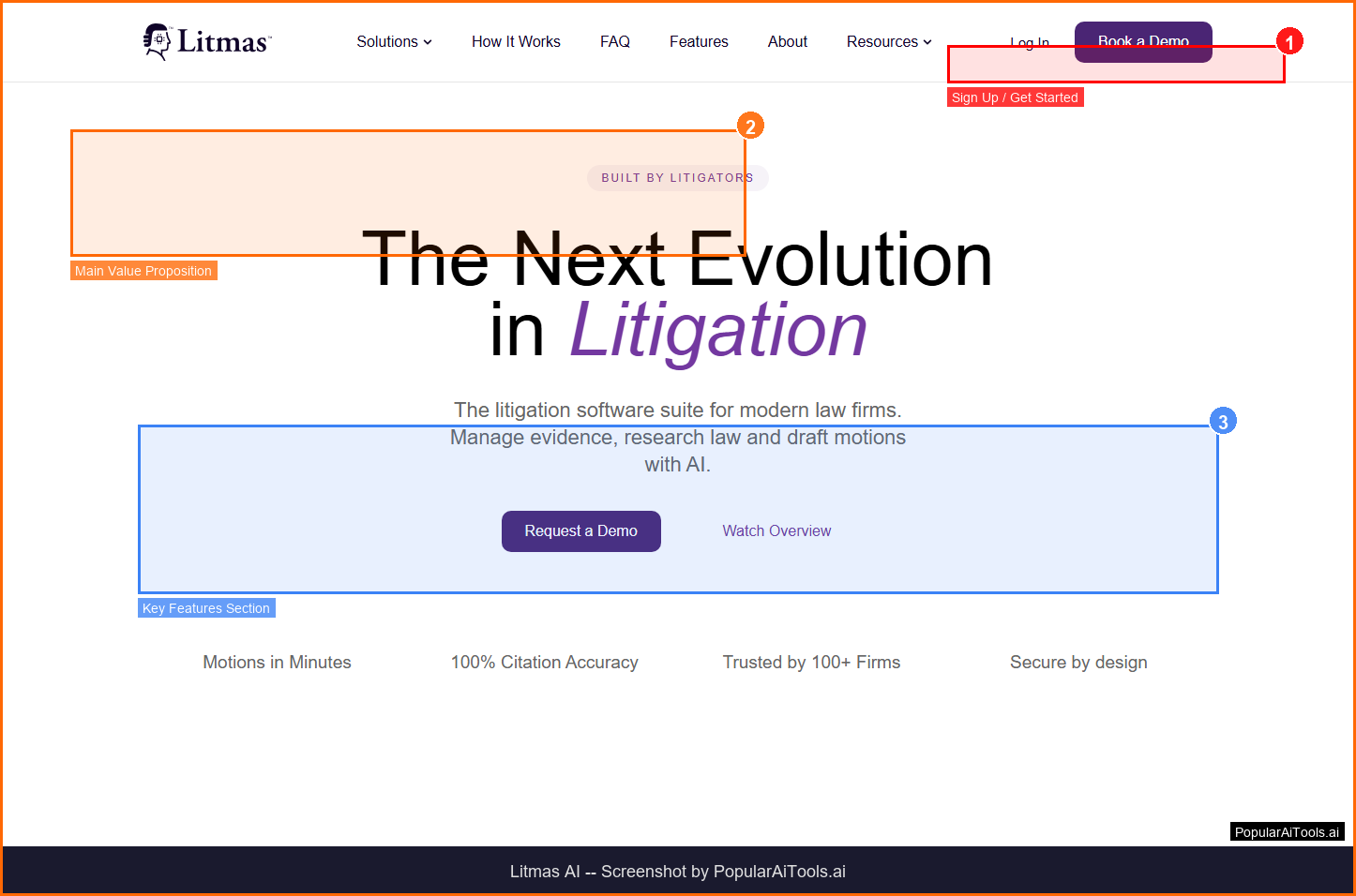Screen dimensions: 1356x896
Task: Click the 100% Citation Accuracy text
Action: 544,663
